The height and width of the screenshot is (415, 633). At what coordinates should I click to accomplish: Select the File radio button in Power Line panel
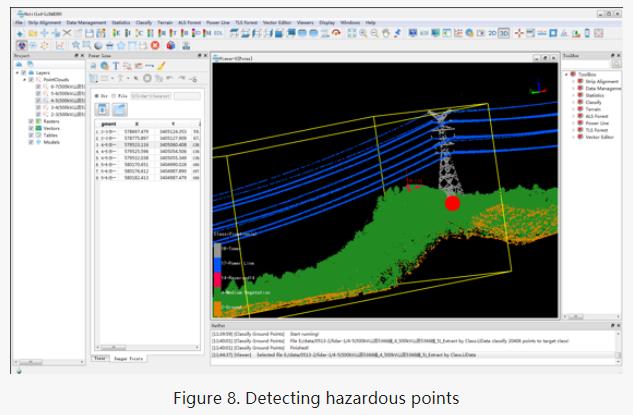tap(113, 96)
